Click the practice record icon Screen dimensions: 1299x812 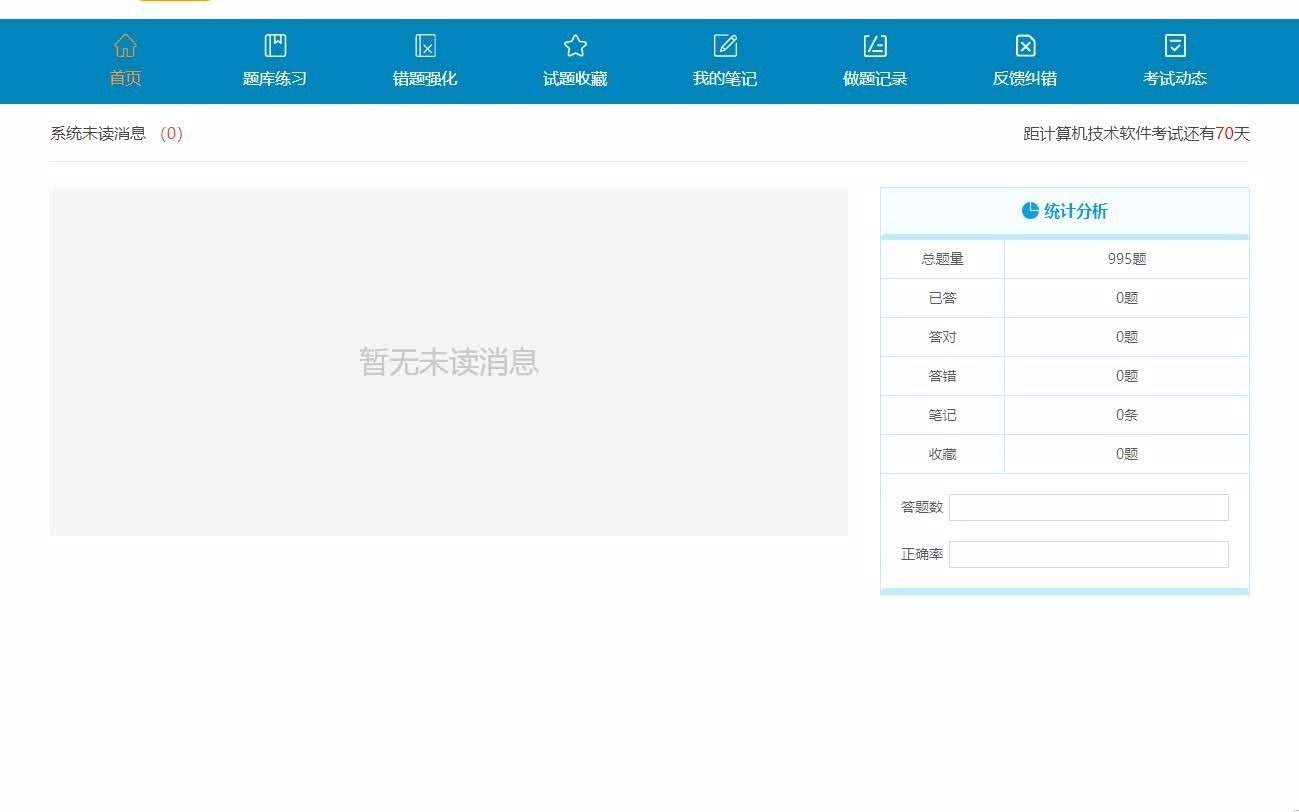[x=875, y=45]
